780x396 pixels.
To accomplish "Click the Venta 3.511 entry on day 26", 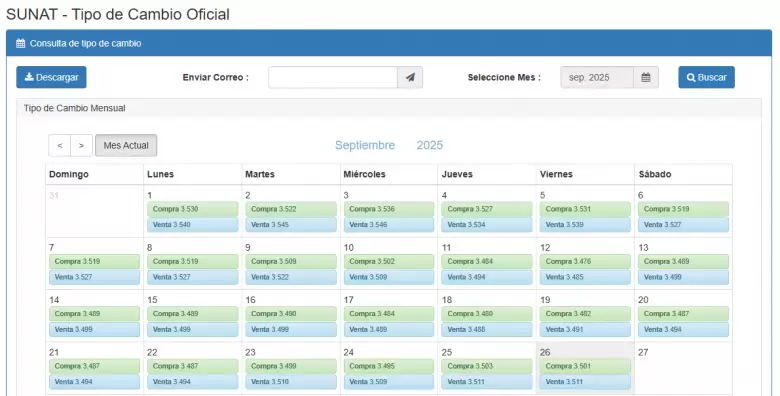I will click(x=585, y=382).
